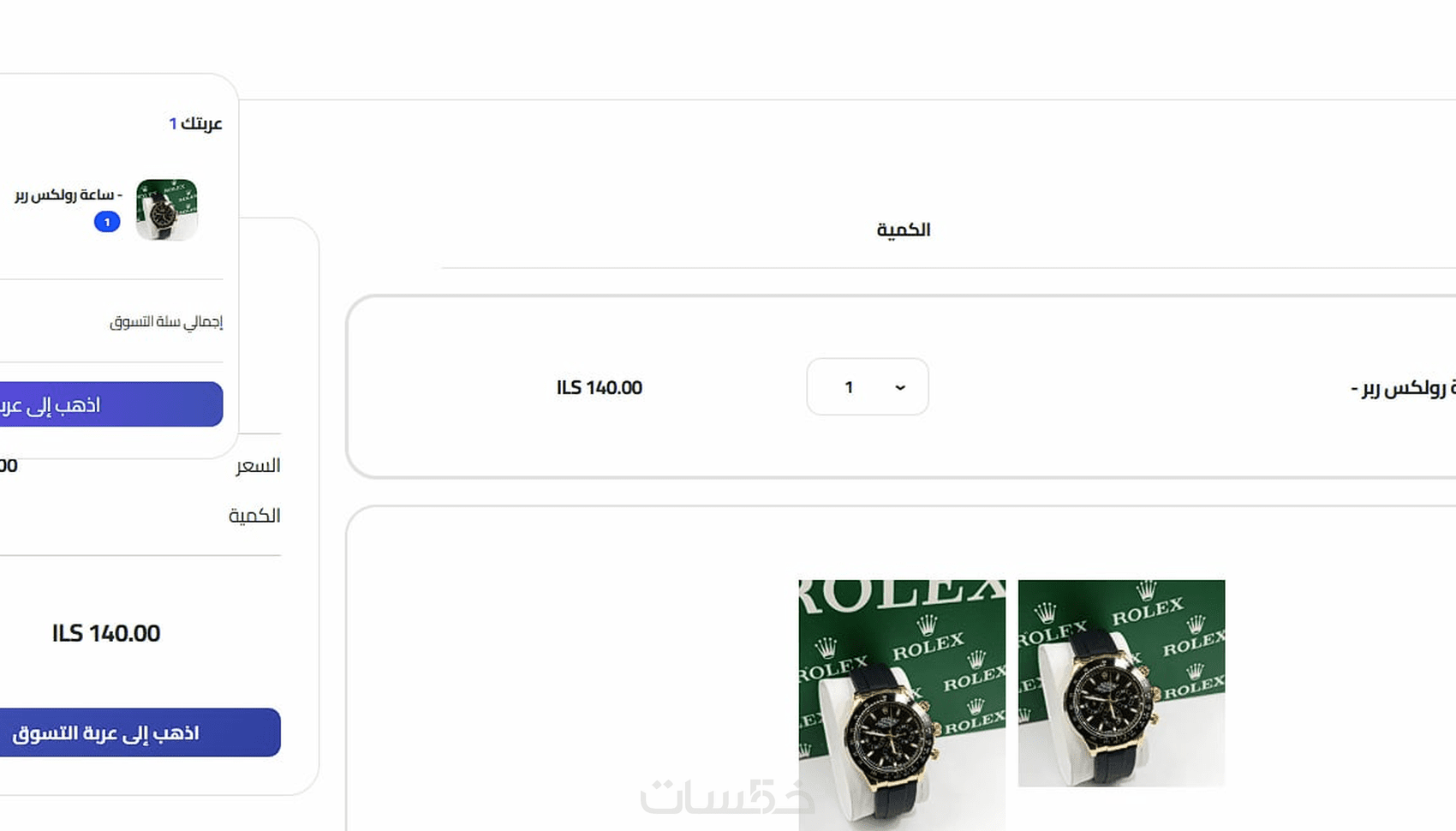Click the خمسات watermark logo
Screen dimensions: 1456x831
tap(727, 796)
